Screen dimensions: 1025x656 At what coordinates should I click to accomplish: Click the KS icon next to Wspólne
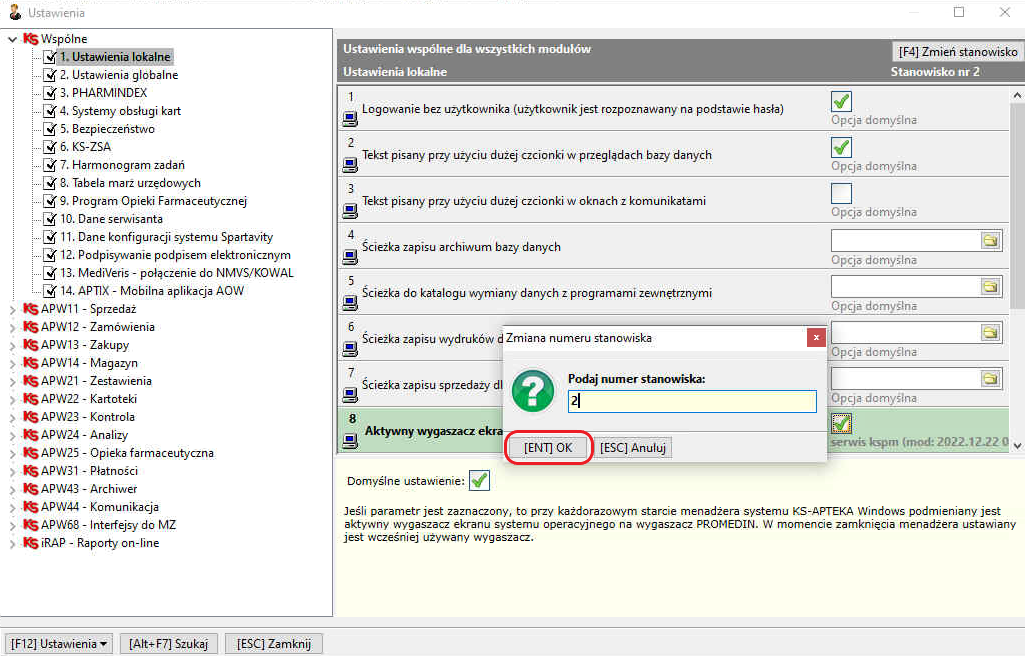pos(31,39)
